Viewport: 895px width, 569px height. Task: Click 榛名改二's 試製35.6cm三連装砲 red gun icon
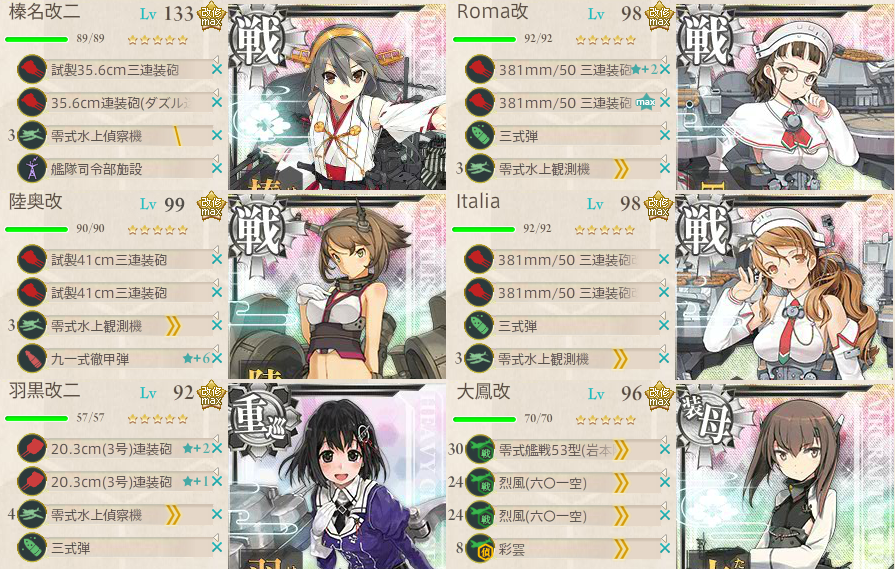point(32,69)
